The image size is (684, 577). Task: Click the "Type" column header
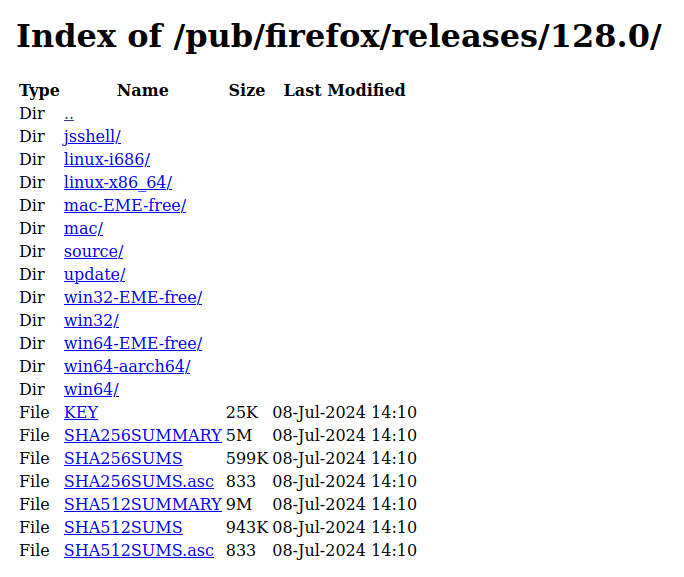tap(39, 91)
